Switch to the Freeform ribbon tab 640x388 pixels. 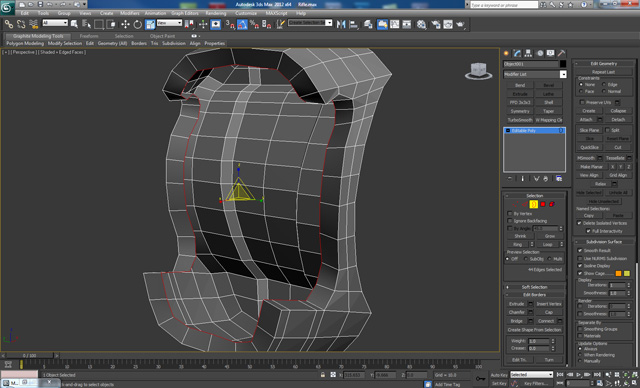89,36
